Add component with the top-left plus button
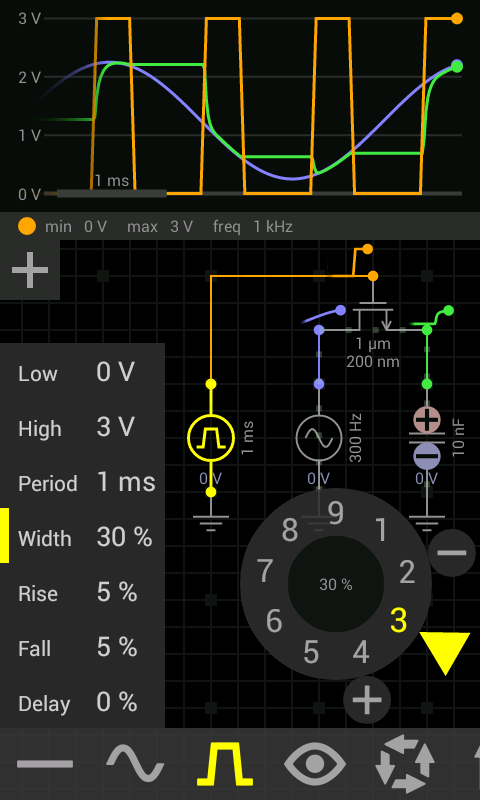Screen dimensions: 480x800 (30, 269)
